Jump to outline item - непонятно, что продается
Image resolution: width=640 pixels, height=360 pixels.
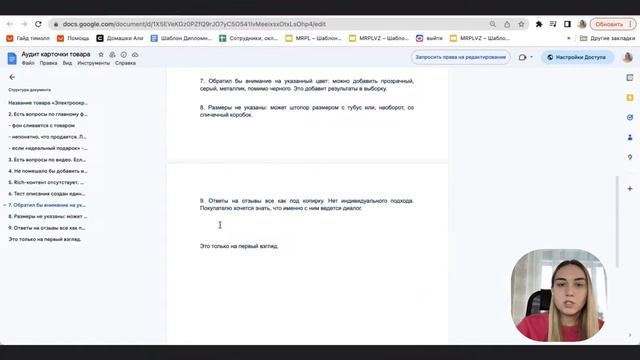click(x=48, y=137)
